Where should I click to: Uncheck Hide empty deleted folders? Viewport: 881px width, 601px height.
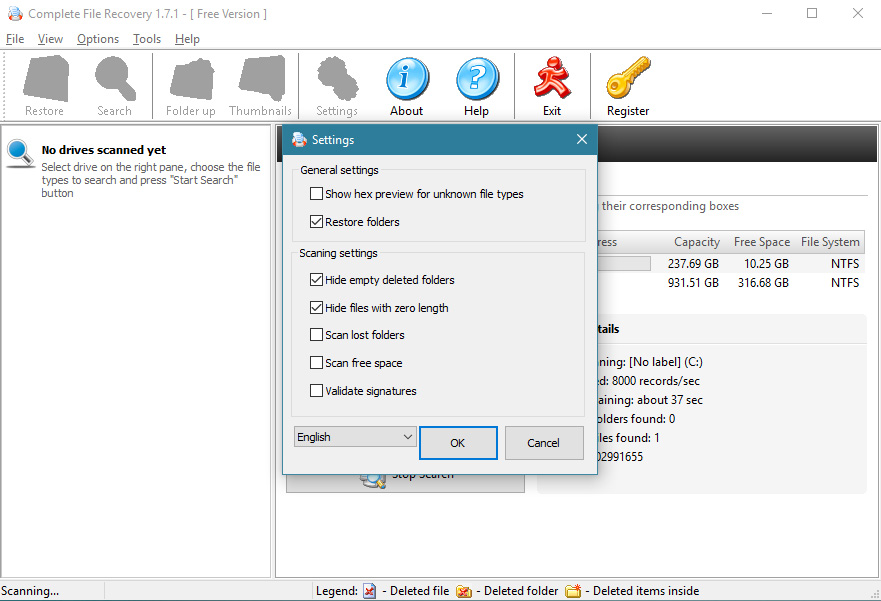click(x=316, y=280)
